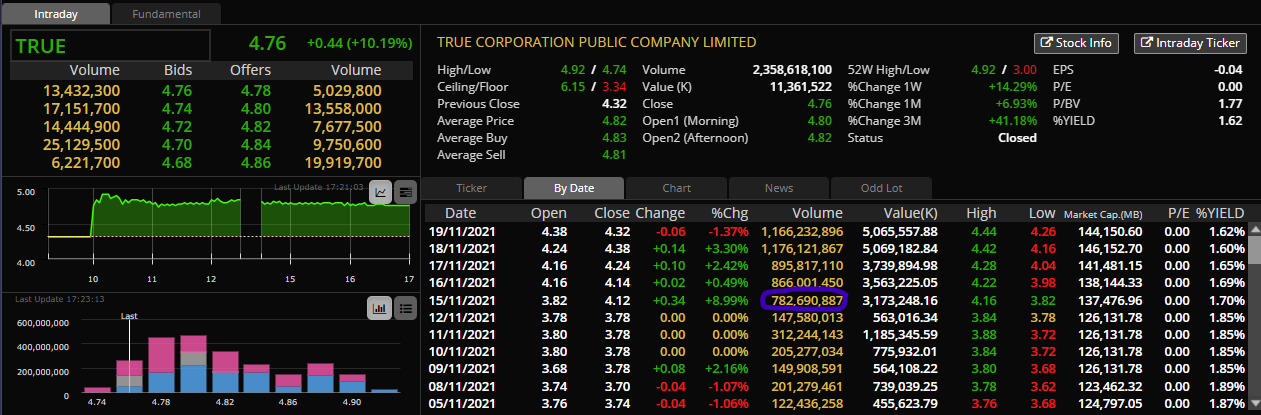Switch price chart panel to table view

tap(405, 192)
